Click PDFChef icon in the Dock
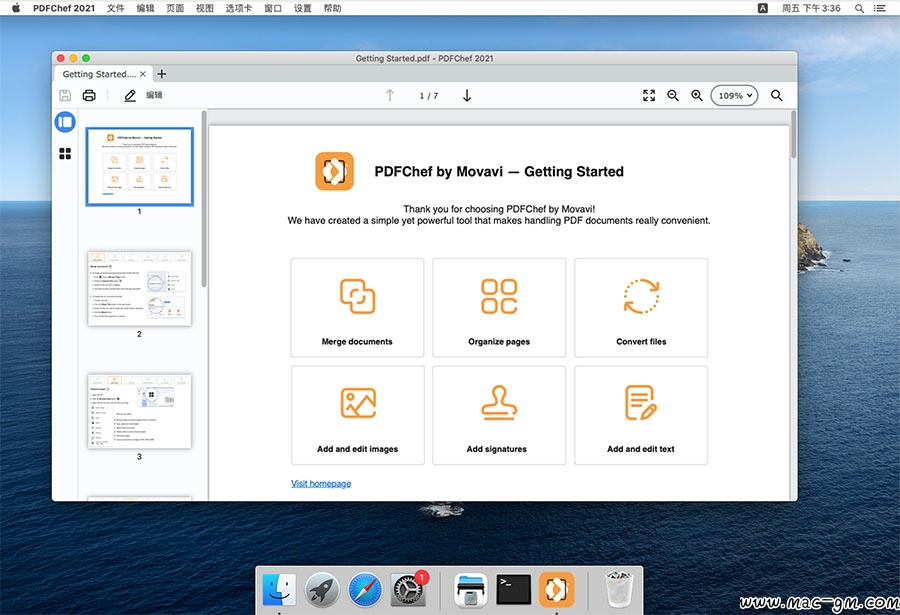Screen dimensions: 900x615 556,590
